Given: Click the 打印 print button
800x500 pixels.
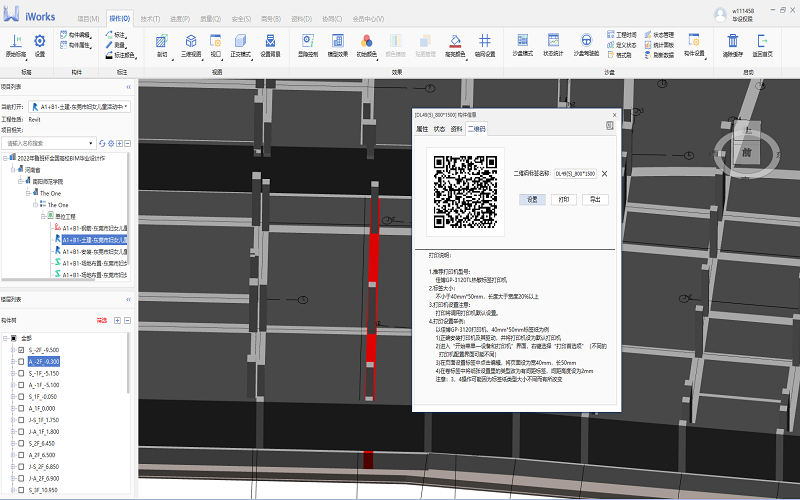Looking at the screenshot, I should tap(564, 199).
